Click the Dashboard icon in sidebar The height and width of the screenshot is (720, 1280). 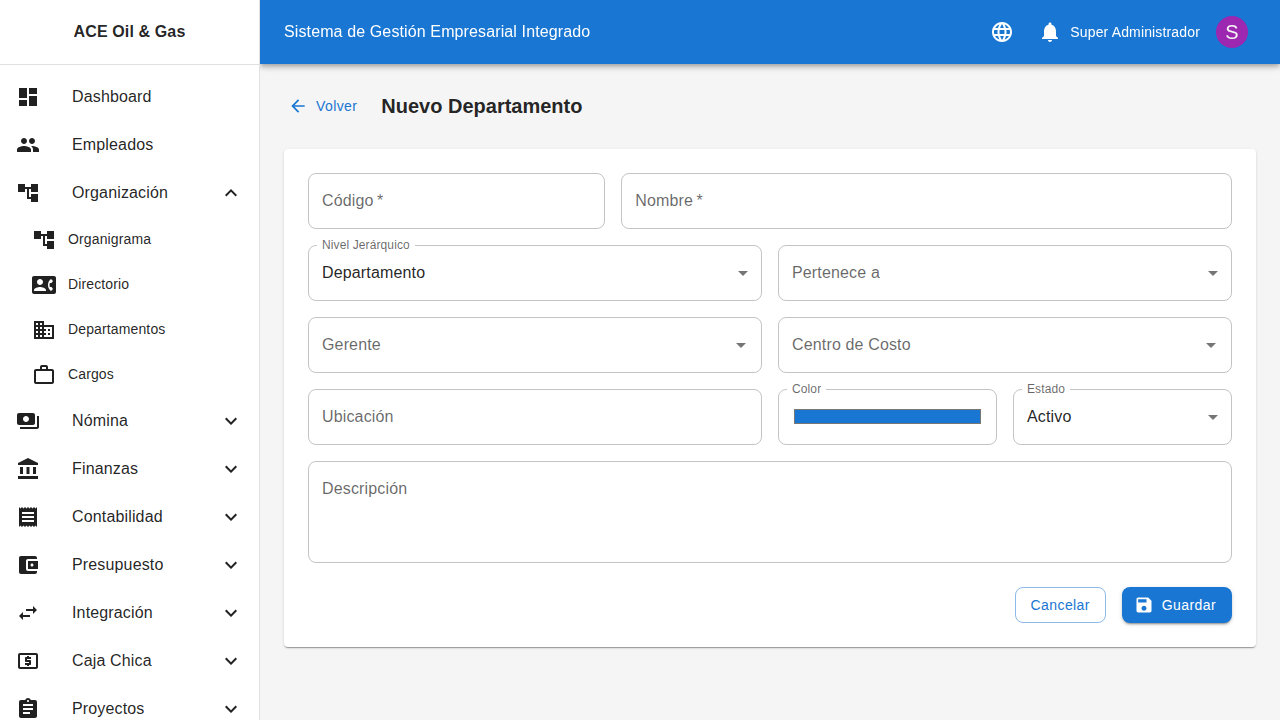pyautogui.click(x=28, y=96)
